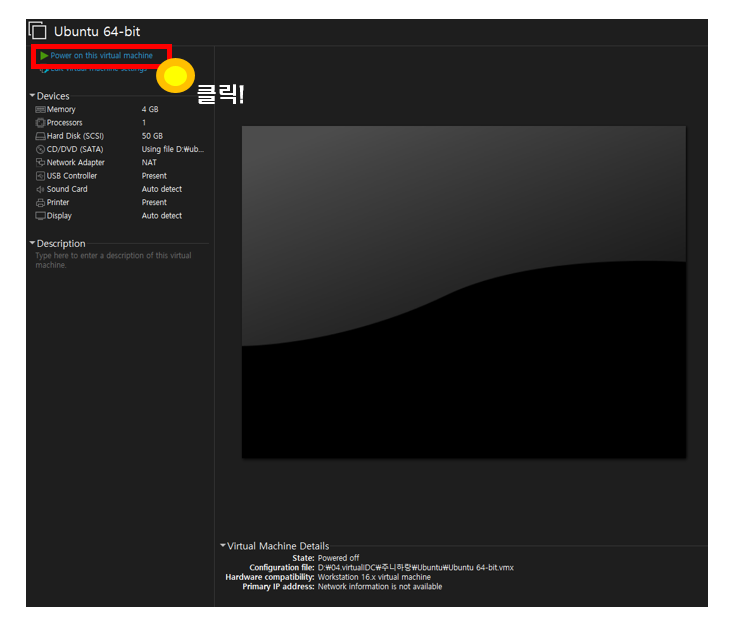Select the USB Controller label
741x624 pixels.
72,176
